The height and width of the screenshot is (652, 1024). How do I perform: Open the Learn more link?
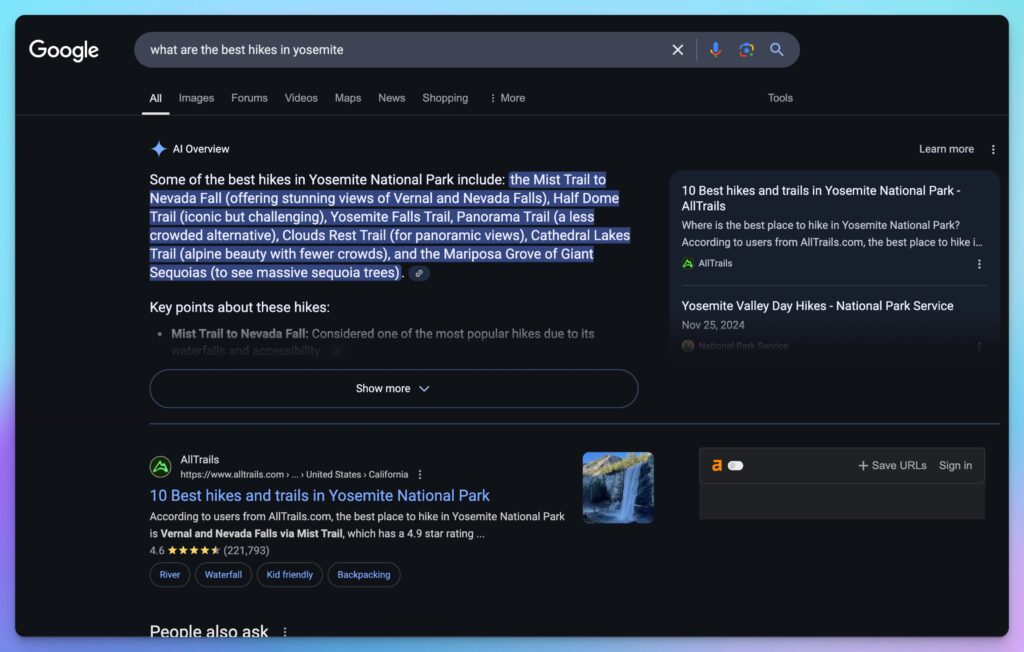coord(945,148)
